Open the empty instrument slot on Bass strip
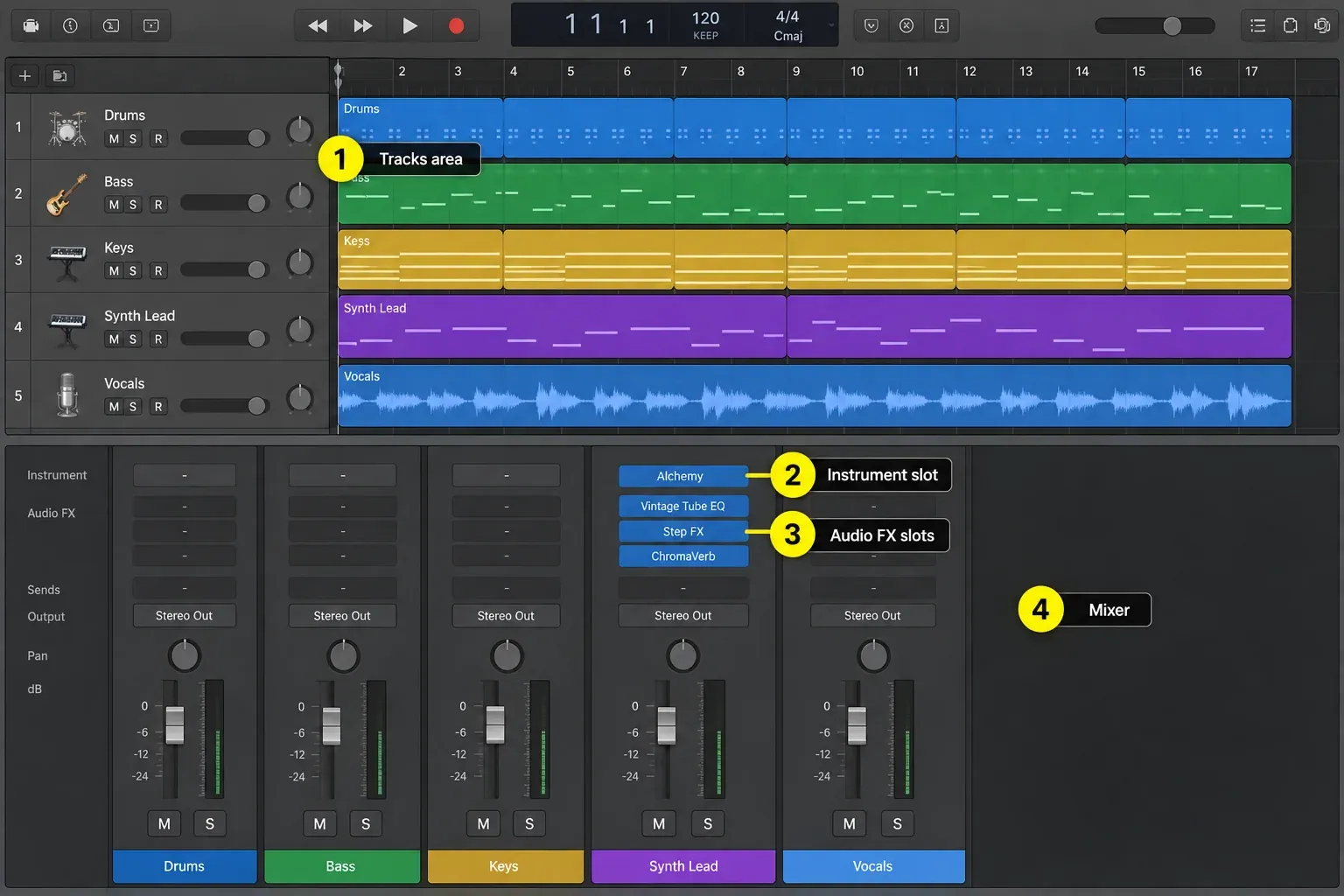Image resolution: width=1344 pixels, height=896 pixels. coord(342,475)
